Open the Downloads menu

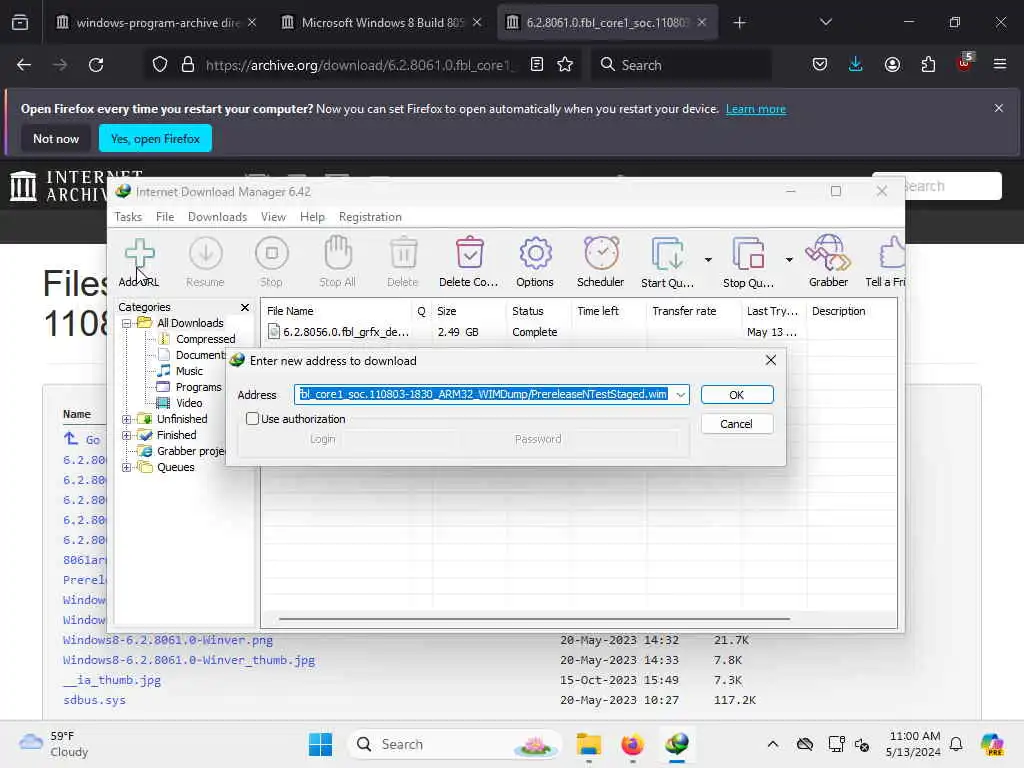pyautogui.click(x=217, y=217)
